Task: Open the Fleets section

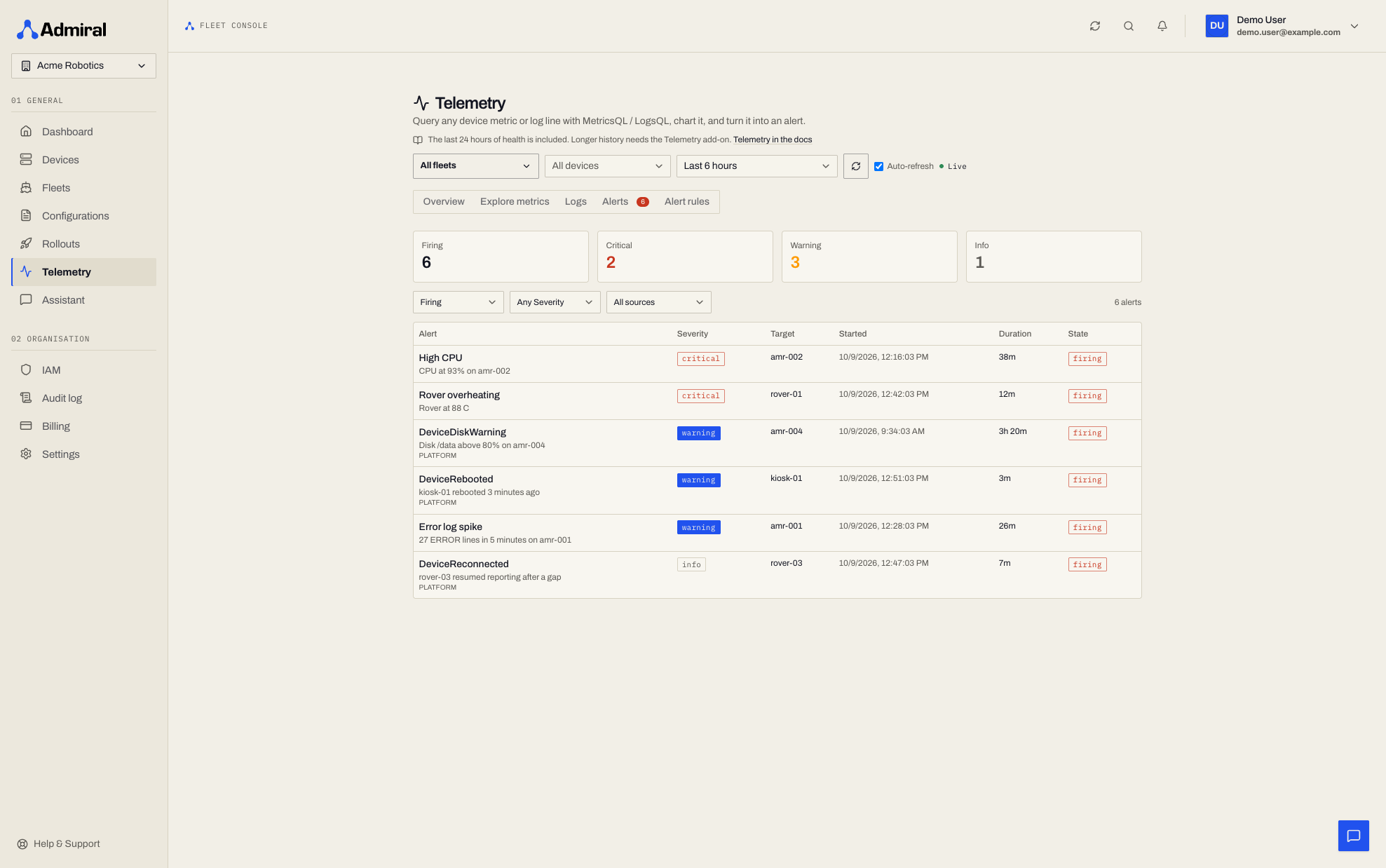Action: [x=83, y=188]
